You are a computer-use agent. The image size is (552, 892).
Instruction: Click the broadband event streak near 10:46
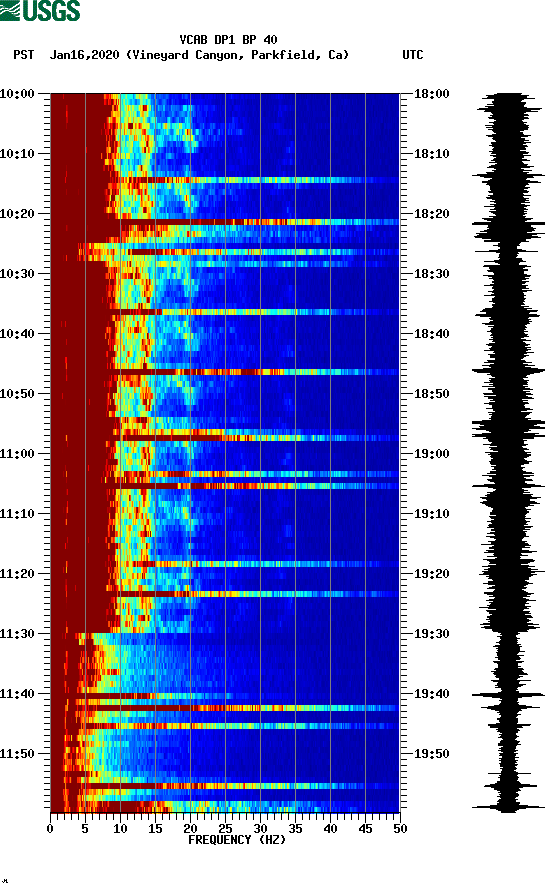click(225, 372)
